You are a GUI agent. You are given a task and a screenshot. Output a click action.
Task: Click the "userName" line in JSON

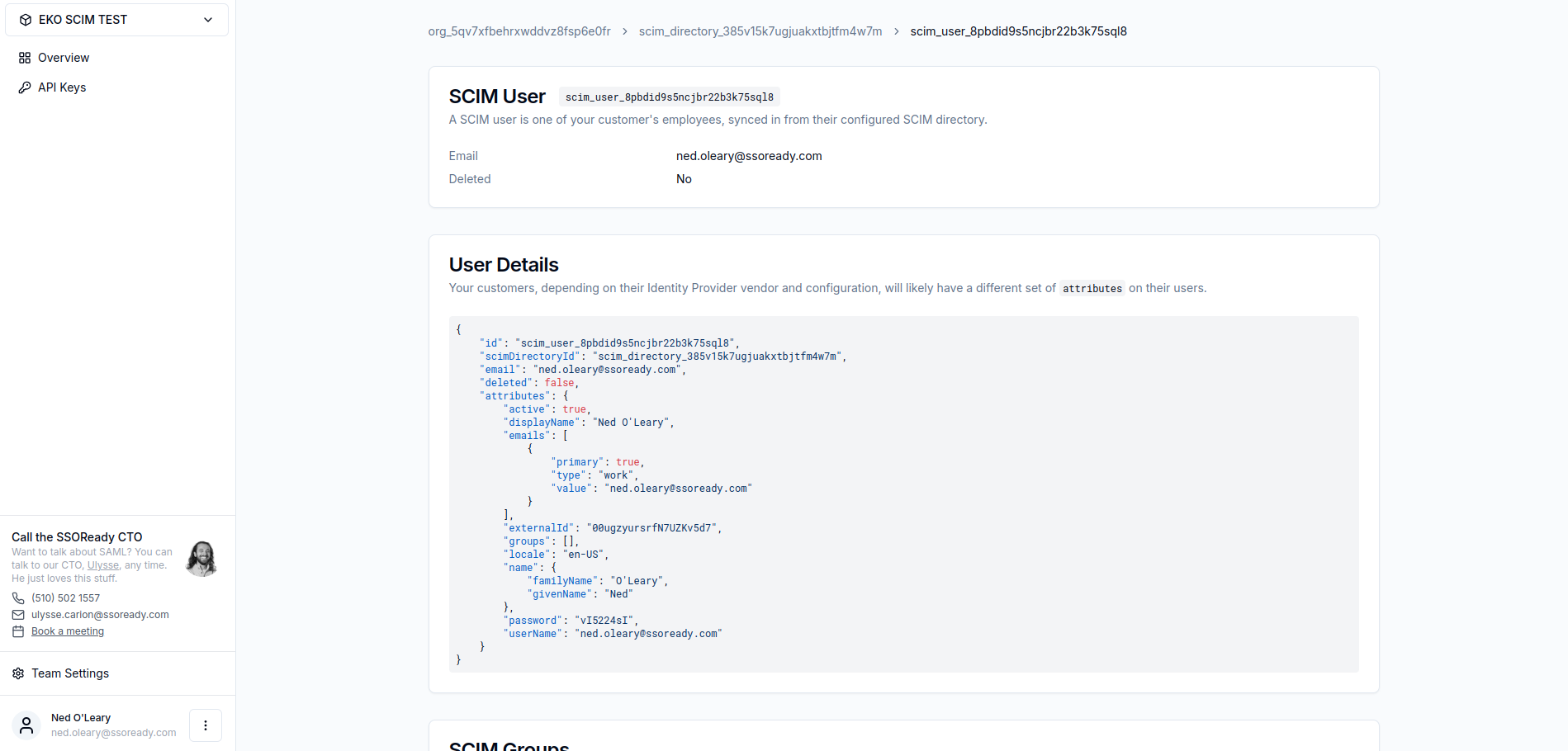[x=613, y=634]
